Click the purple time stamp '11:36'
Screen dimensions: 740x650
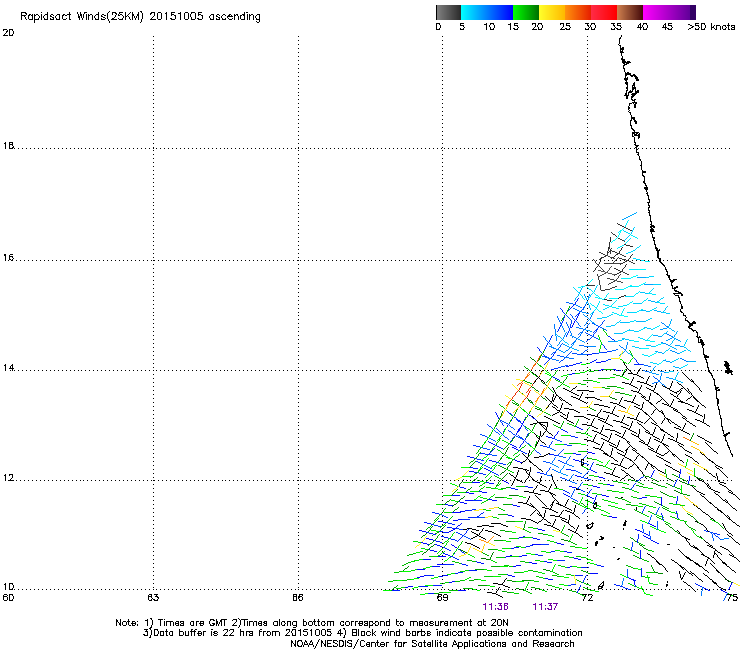coord(495,607)
